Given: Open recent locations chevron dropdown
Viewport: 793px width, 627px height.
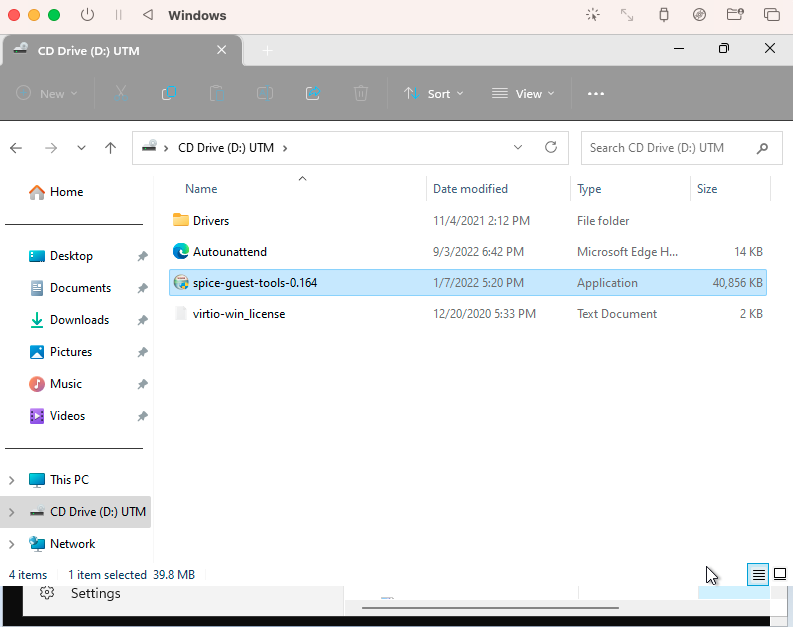Looking at the screenshot, I should click(x=81, y=148).
